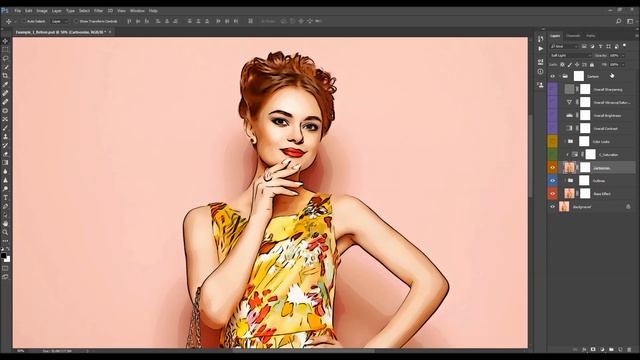The image size is (640, 360).
Task: Open the layer filter Kind dropdown
Action: pyautogui.click(x=564, y=47)
